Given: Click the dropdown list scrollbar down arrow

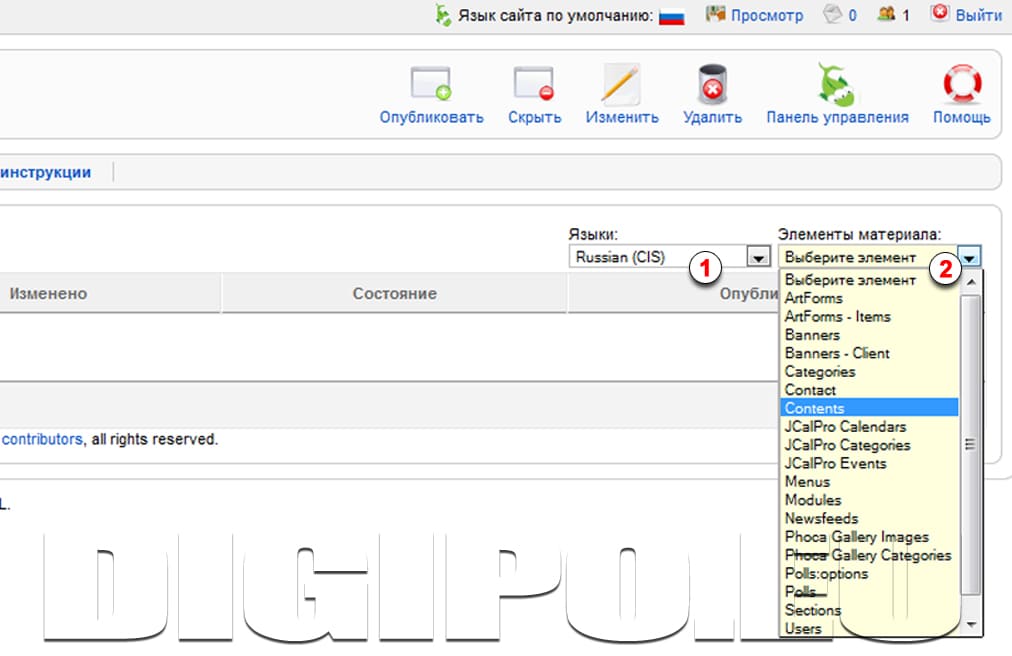Looking at the screenshot, I should 969,624.
